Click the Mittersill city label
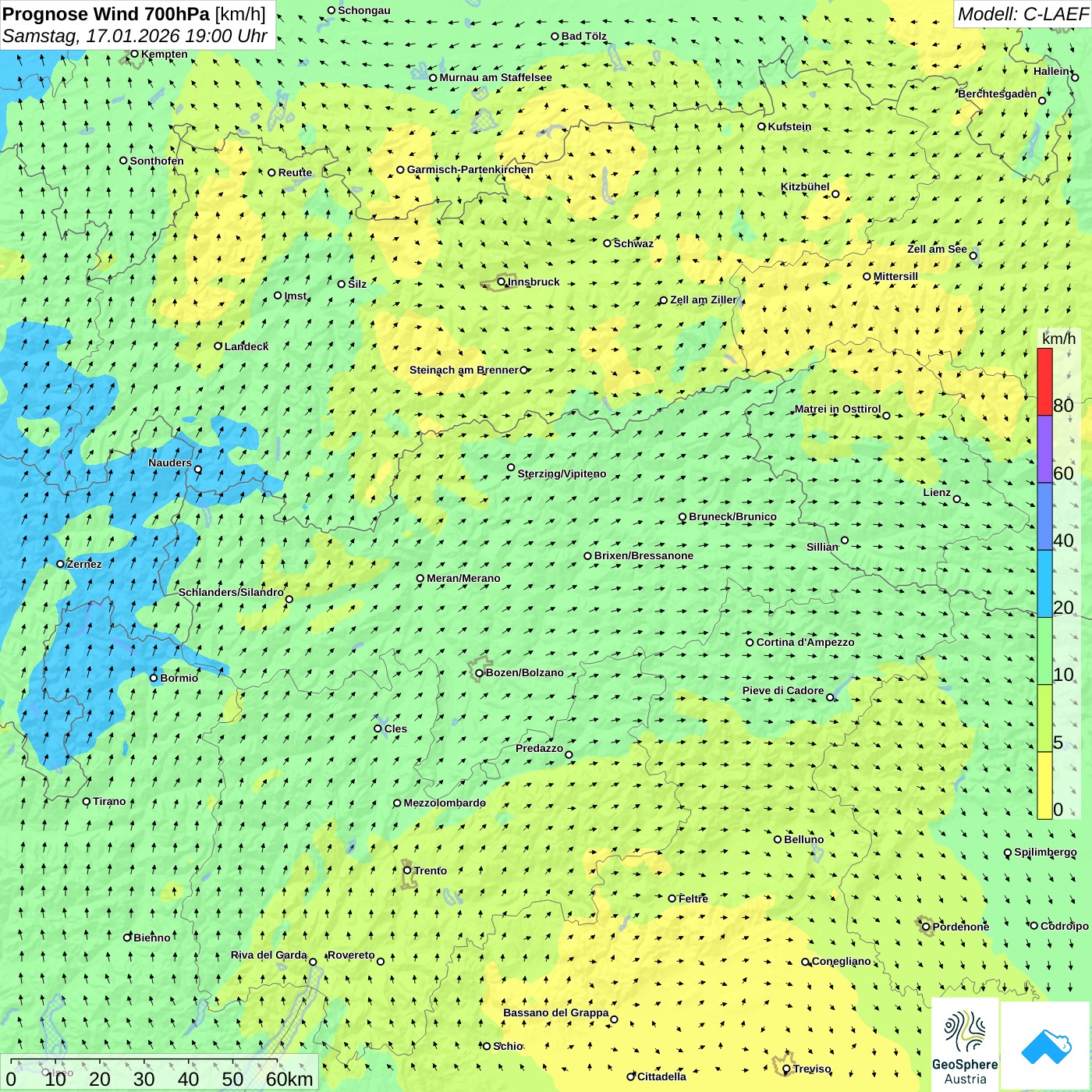 (x=895, y=276)
